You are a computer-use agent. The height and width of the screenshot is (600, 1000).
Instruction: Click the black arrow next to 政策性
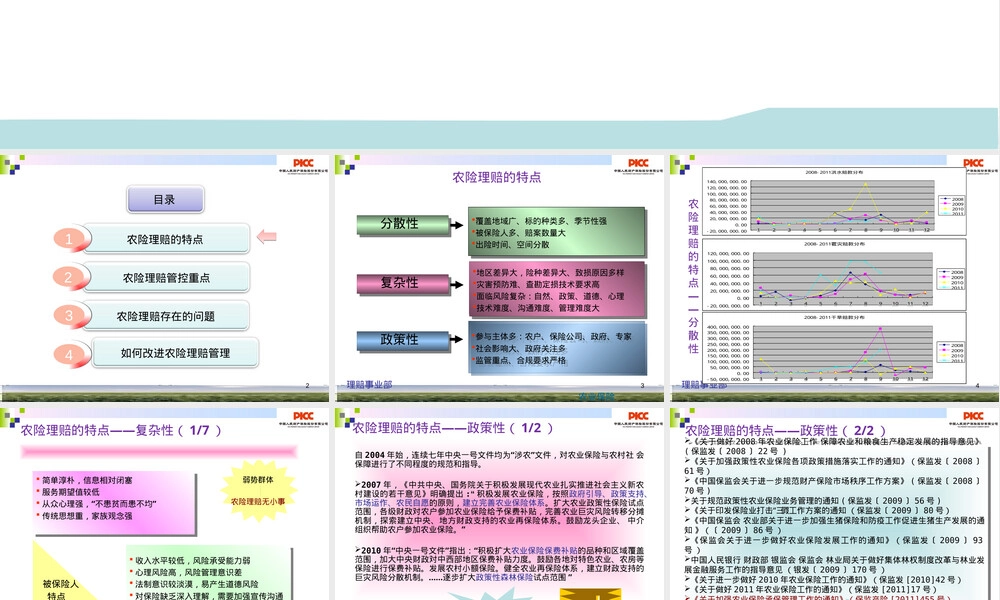pos(456,339)
